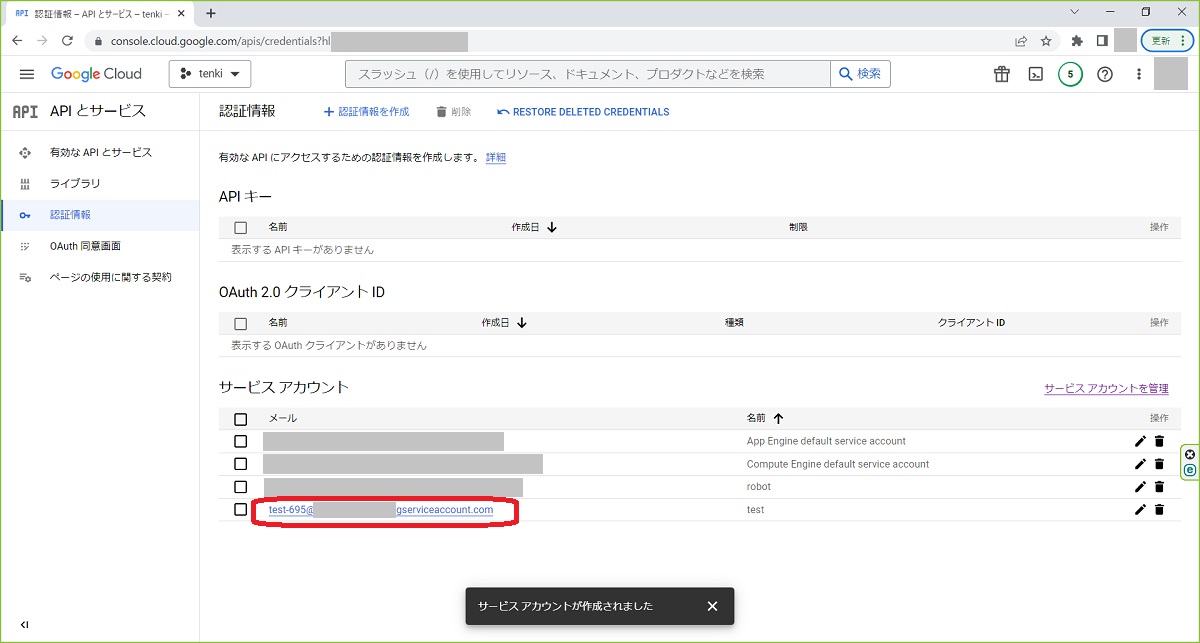The width and height of the screenshot is (1200, 643).
Task: Go to ライブラリ in the sidebar
Action: [x=75, y=184]
